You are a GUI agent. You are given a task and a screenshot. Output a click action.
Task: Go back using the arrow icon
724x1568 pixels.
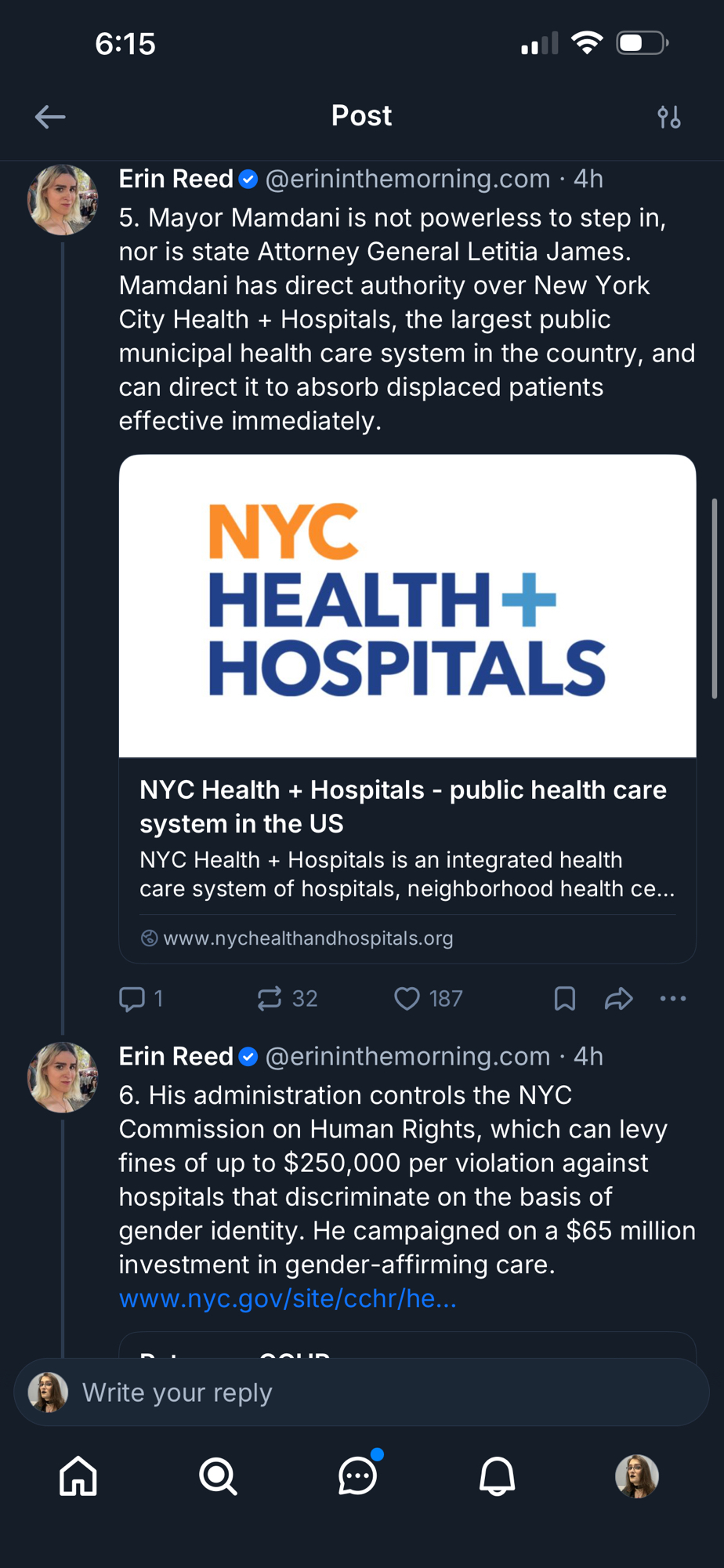click(50, 117)
